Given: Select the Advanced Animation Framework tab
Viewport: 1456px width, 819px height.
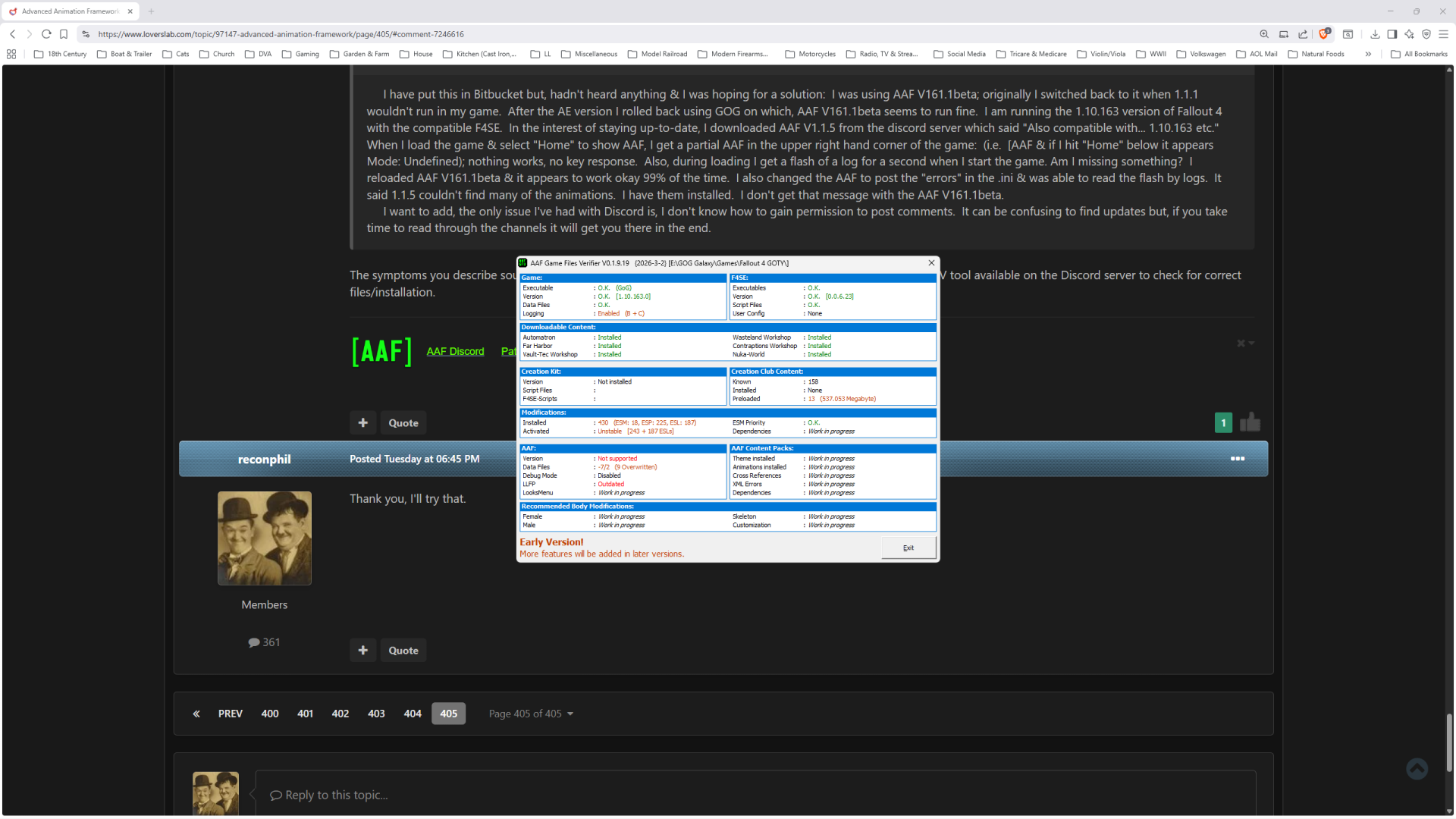Looking at the screenshot, I should pos(71,11).
